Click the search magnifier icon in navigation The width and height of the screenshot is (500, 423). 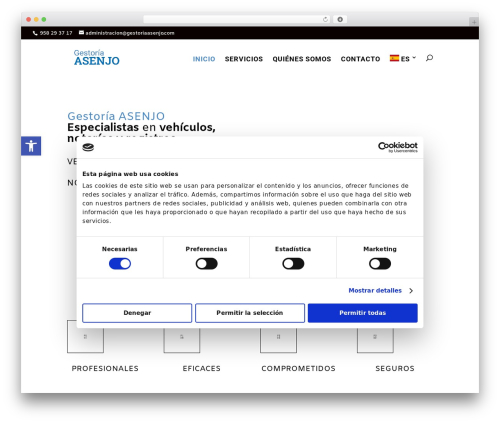pyautogui.click(x=429, y=58)
